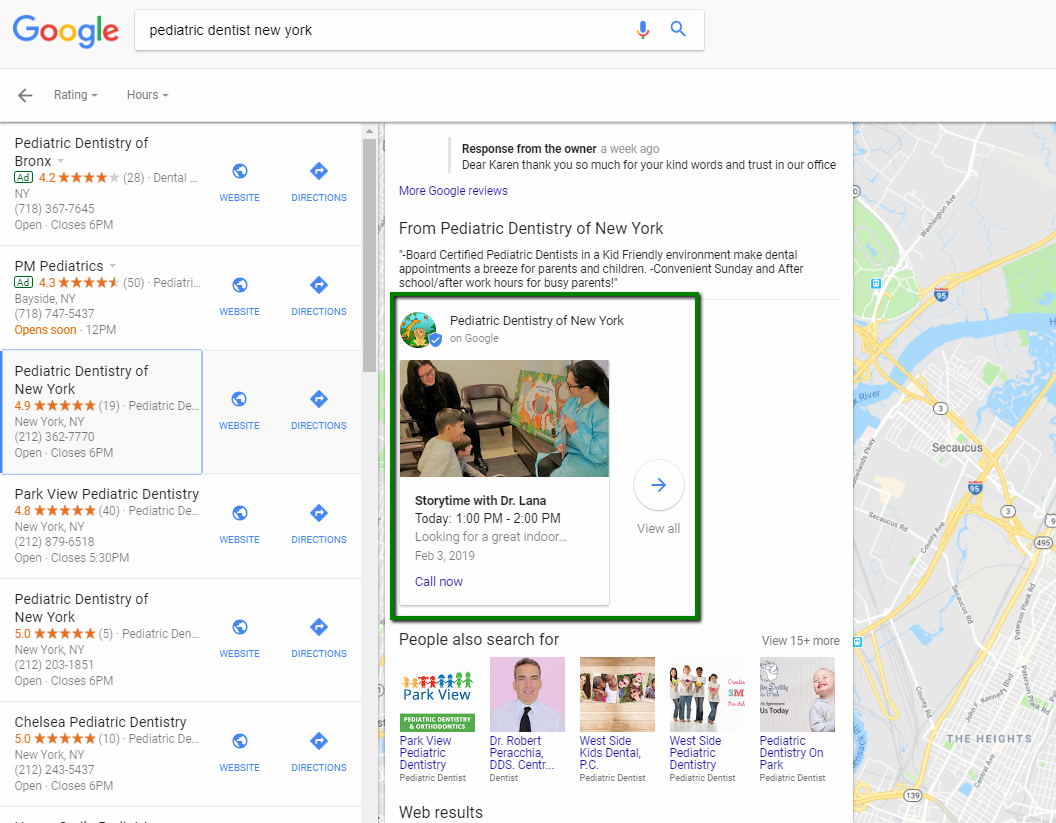This screenshot has width=1056, height=823.
Task: Click Call now on Storytime post
Action: [x=438, y=581]
